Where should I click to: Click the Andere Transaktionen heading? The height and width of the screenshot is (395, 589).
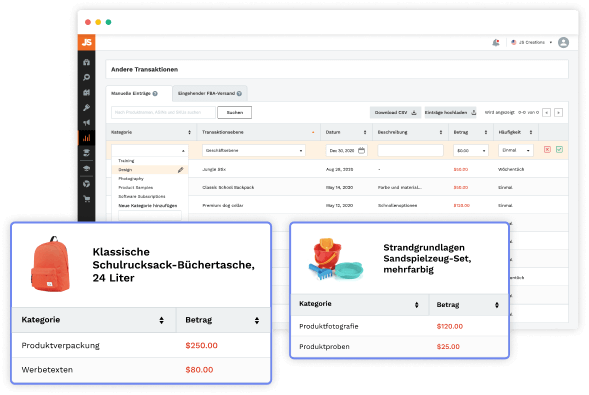144,69
